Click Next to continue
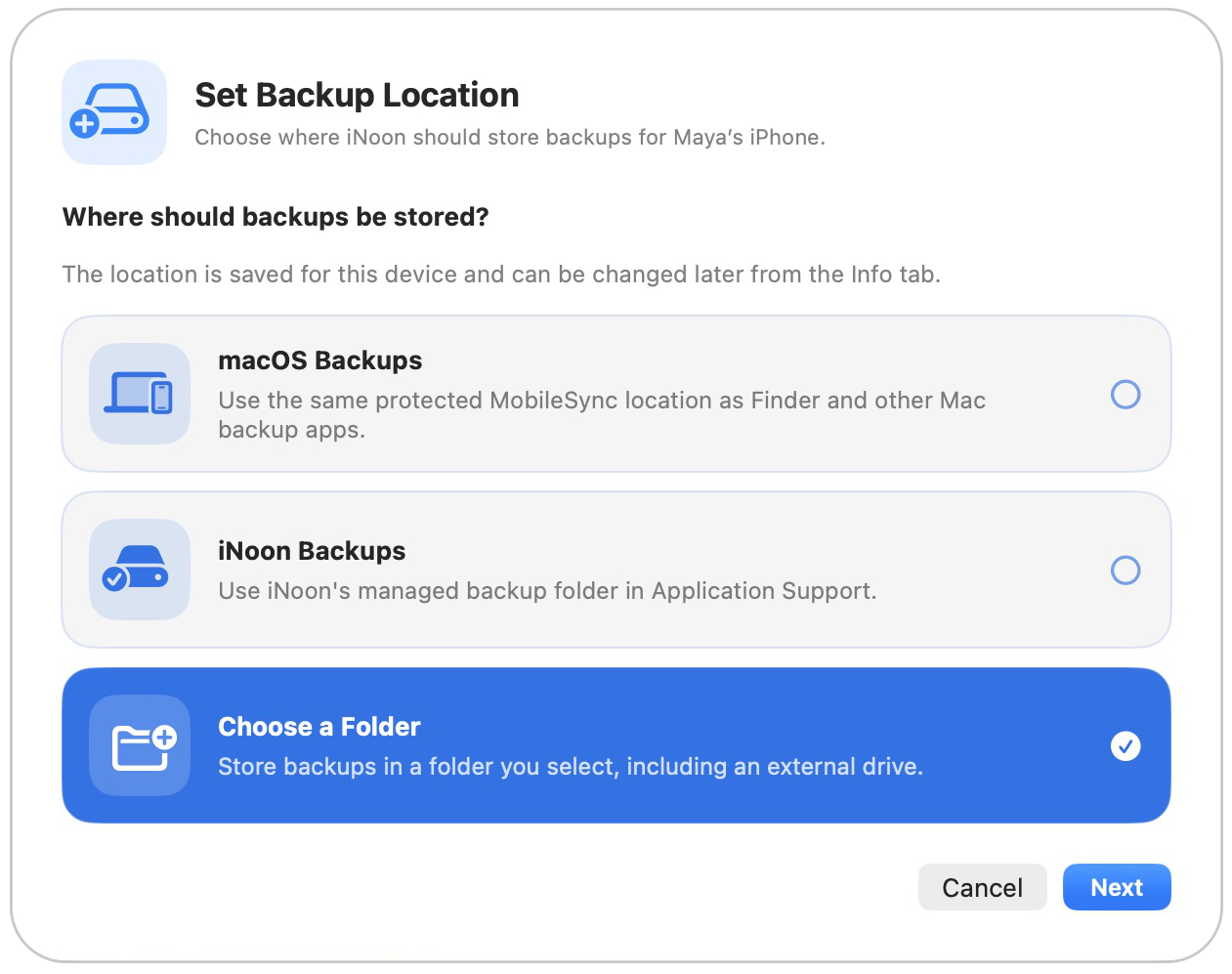1232x974 pixels. [1117, 887]
